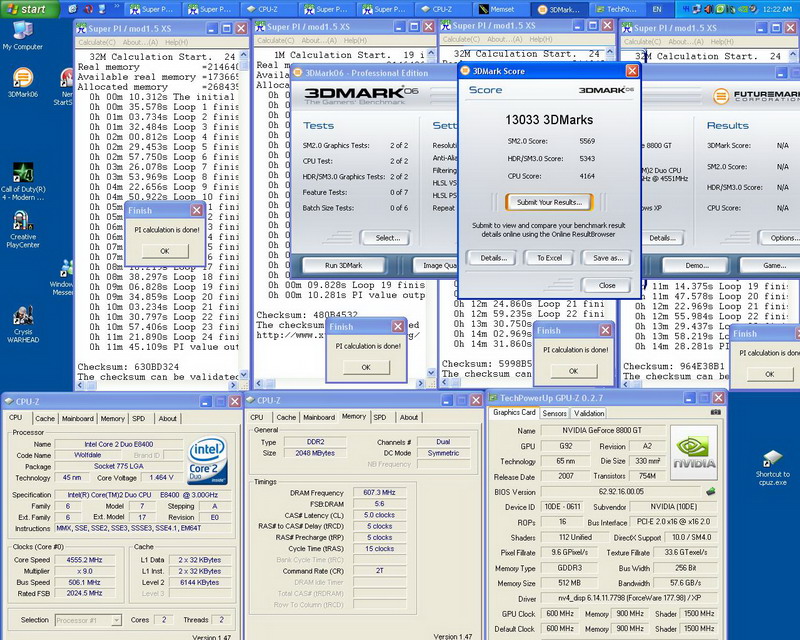This screenshot has width=800, height=640.
Task: Click OK in Finish dialog over the 1M Super PI window
Action: [x=366, y=367]
